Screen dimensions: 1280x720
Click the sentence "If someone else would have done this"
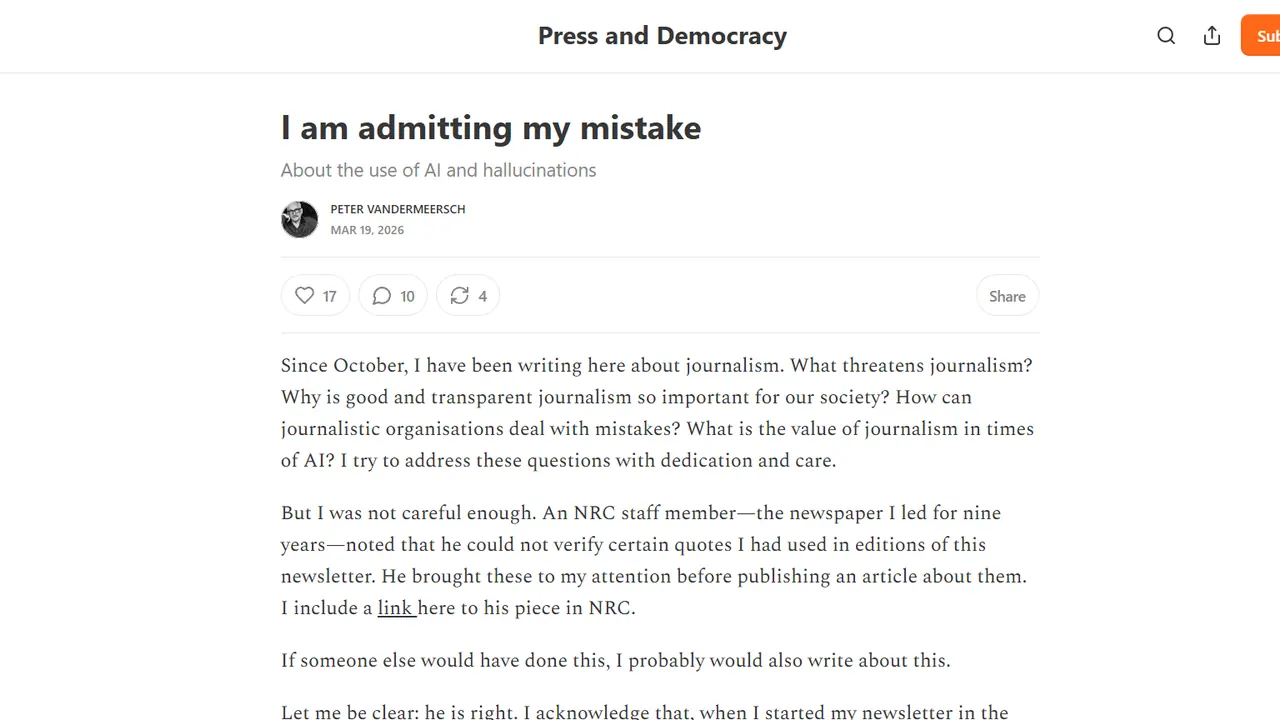click(615, 660)
